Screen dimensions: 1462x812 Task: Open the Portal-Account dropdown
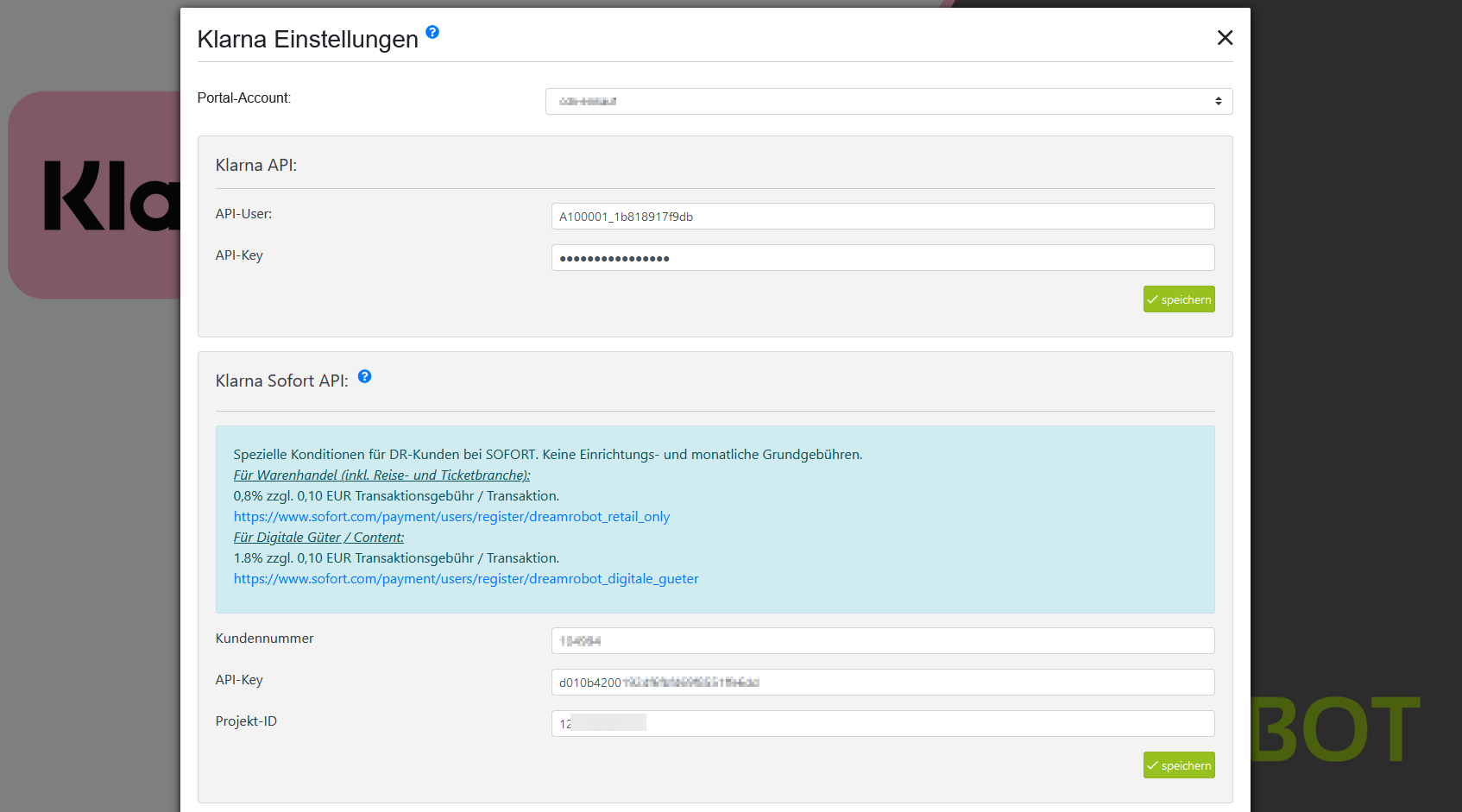(x=889, y=101)
